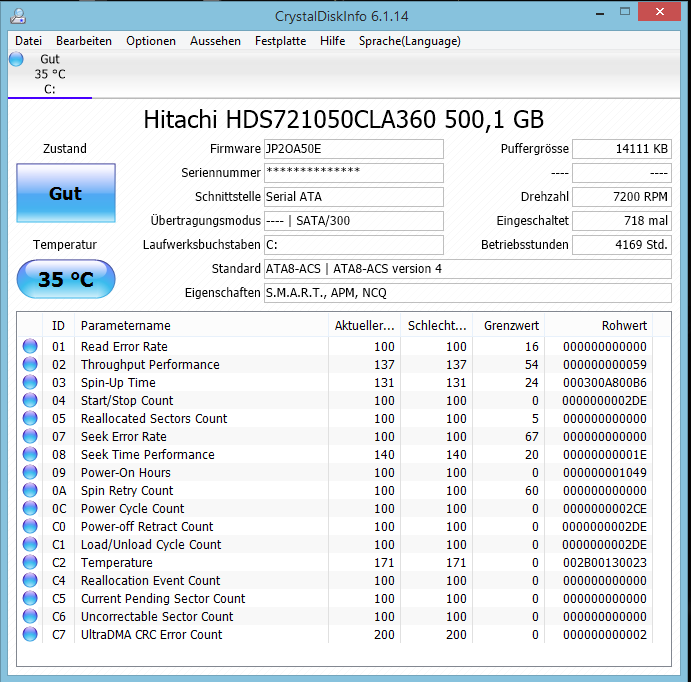Image resolution: width=691 pixels, height=682 pixels.
Task: Maximize the CrystalDiskInfo window
Action: 625,12
